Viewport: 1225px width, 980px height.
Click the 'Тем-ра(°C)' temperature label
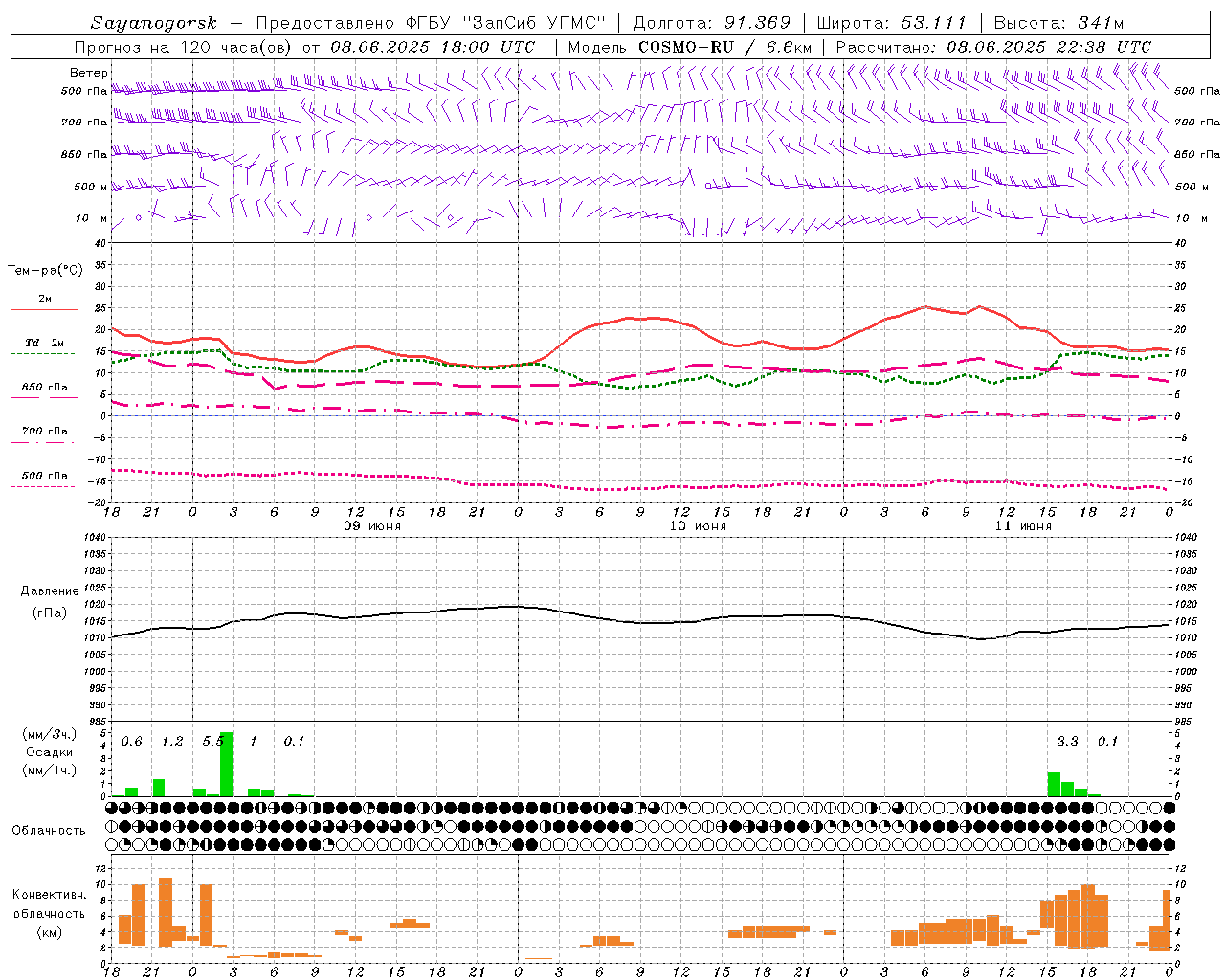[x=45, y=271]
